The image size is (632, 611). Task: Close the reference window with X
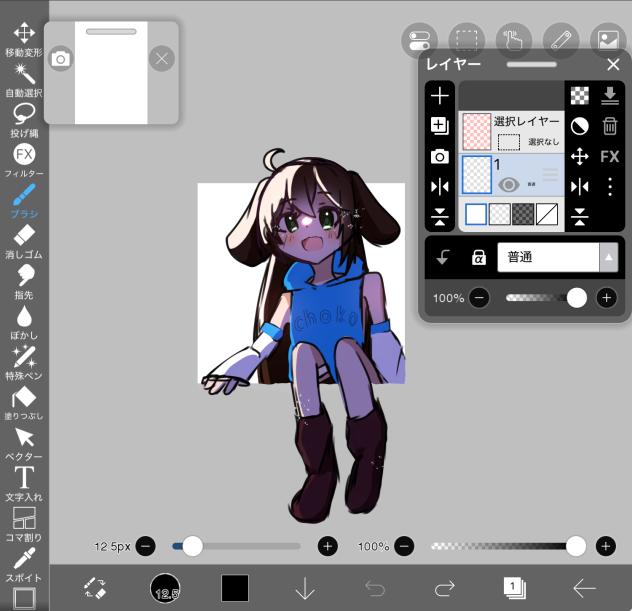(161, 59)
